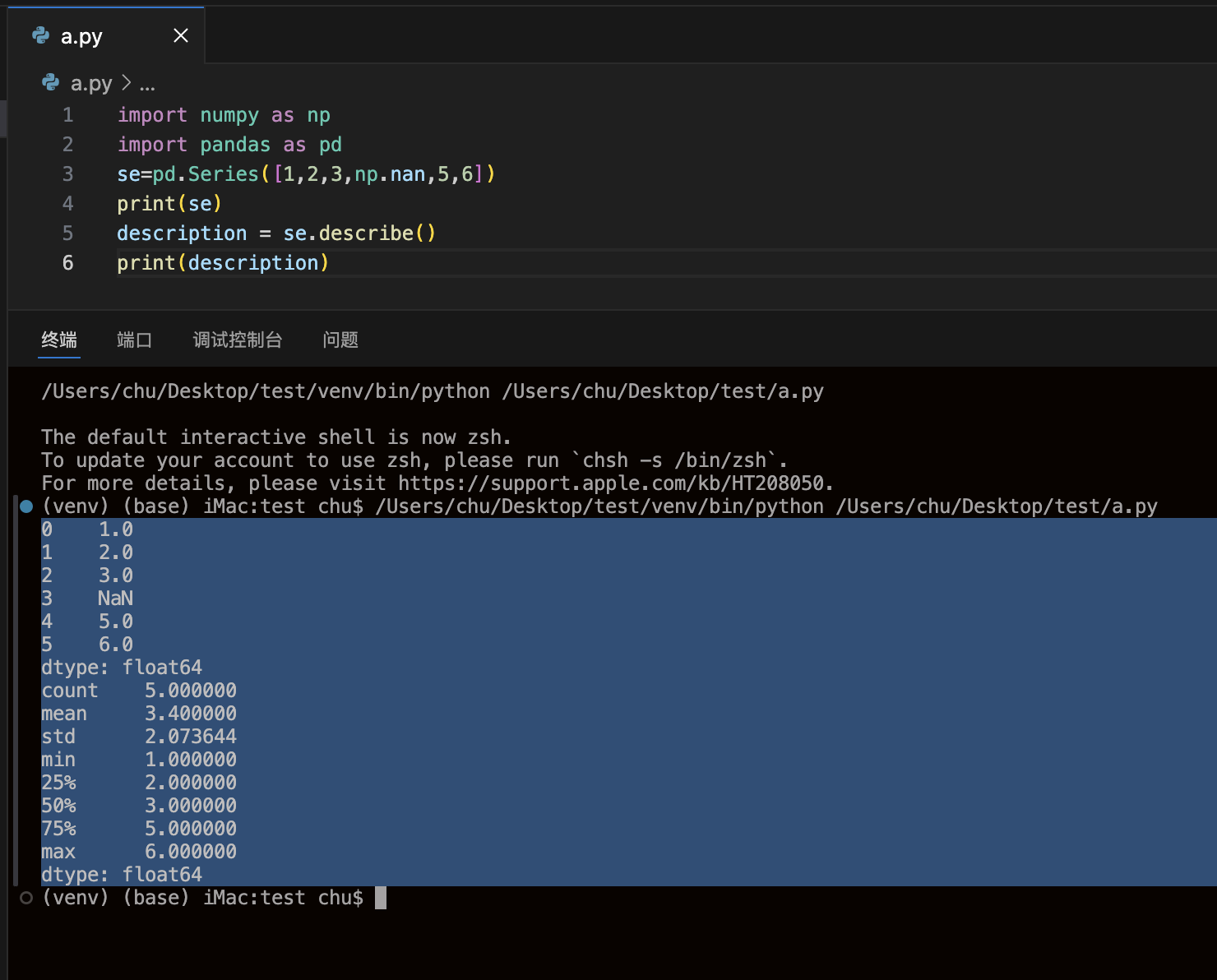Viewport: 1217px width, 980px height.
Task: Open the 调试控制台 panel tab
Action: pos(238,340)
